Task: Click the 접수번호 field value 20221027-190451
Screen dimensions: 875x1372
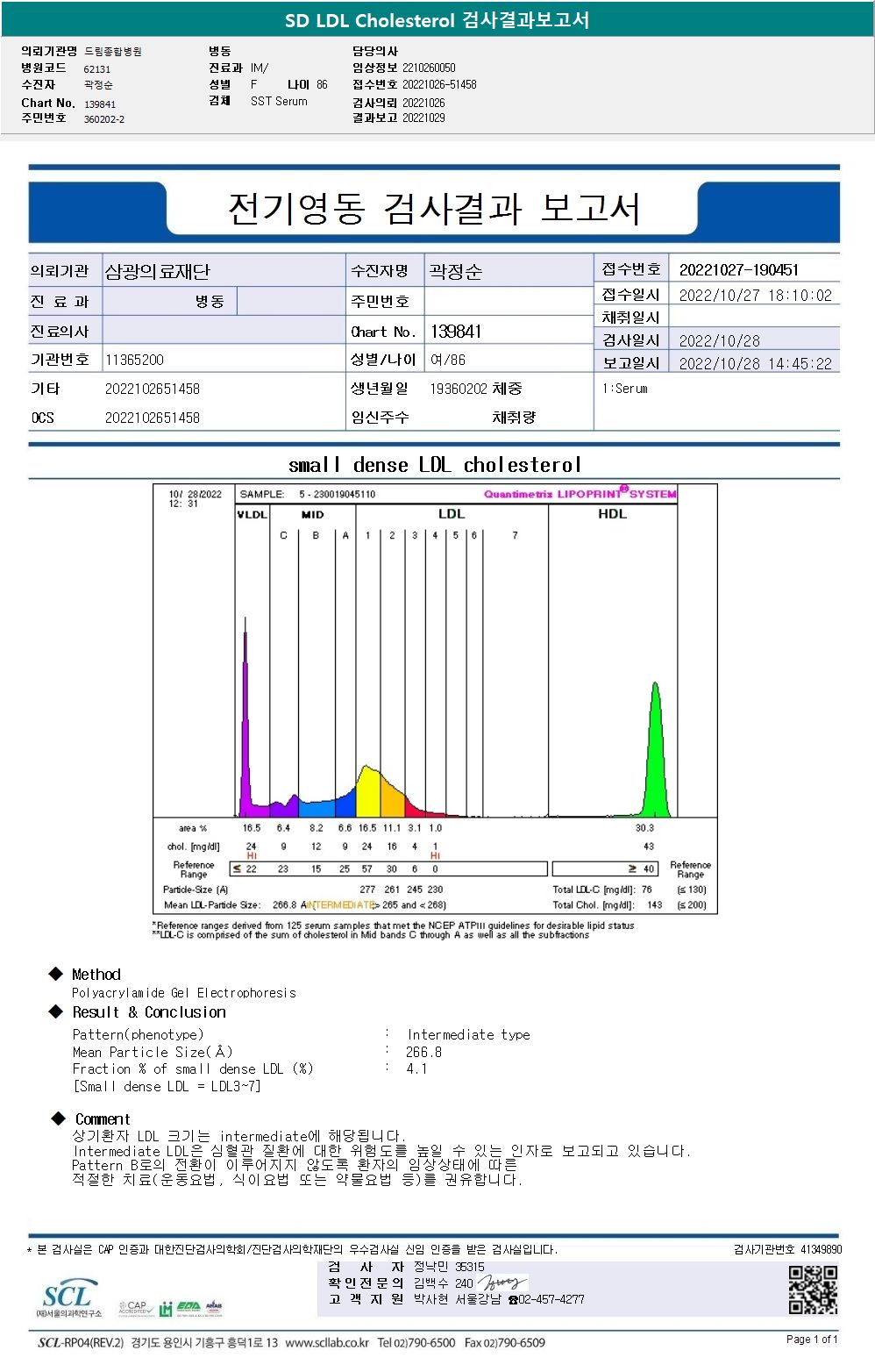Action: [739, 270]
